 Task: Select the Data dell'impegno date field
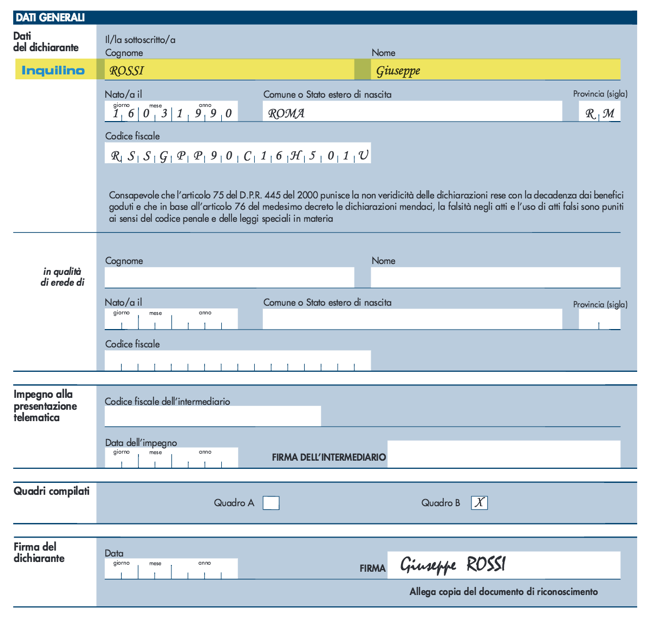tap(171, 458)
